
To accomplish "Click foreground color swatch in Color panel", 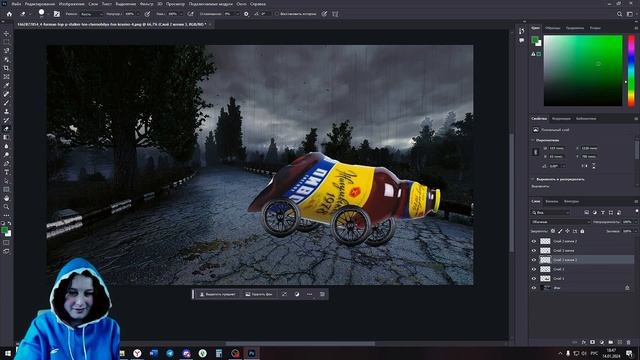I will pos(535,40).
